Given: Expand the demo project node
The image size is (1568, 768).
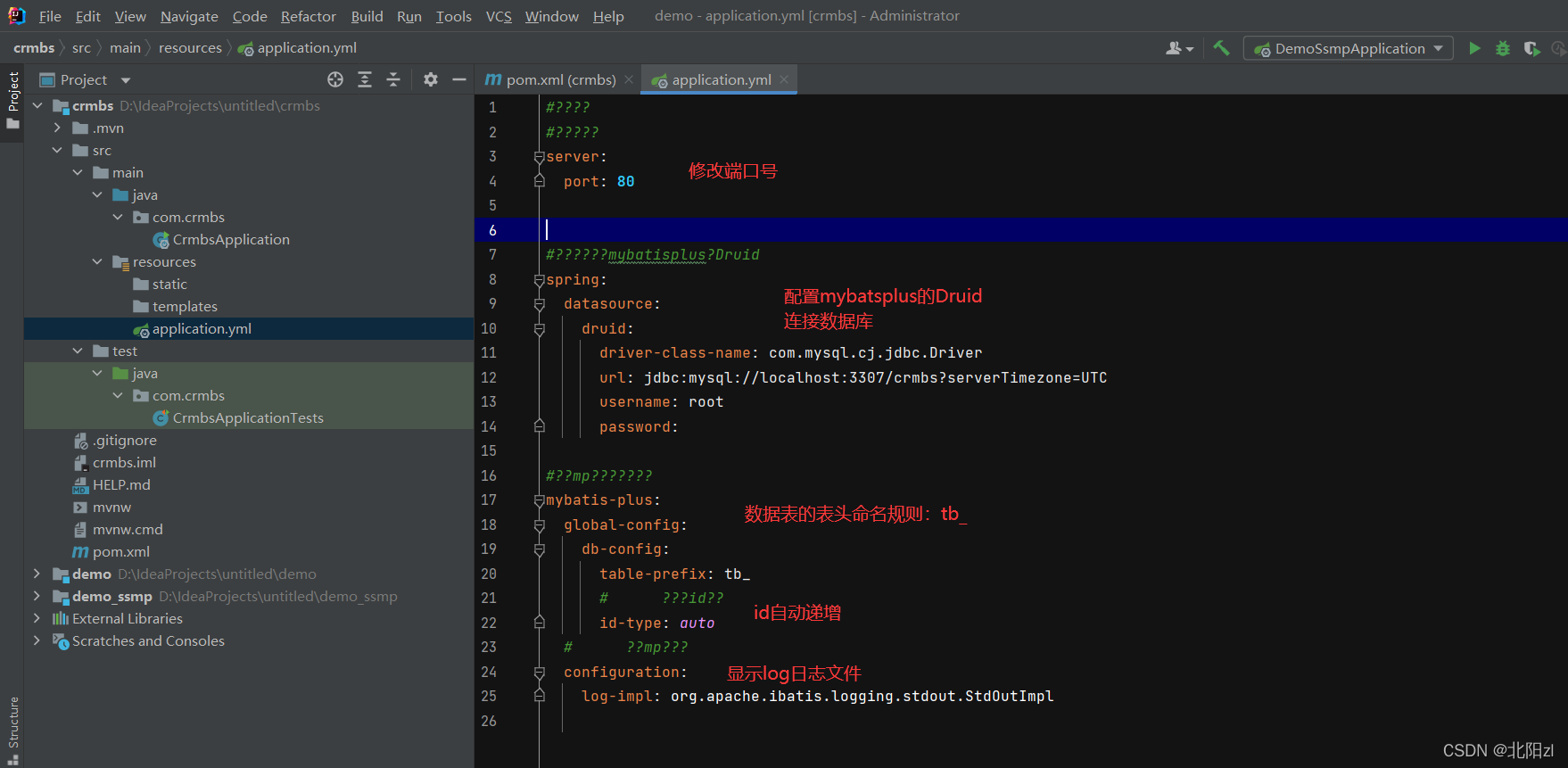Looking at the screenshot, I should click(x=37, y=574).
